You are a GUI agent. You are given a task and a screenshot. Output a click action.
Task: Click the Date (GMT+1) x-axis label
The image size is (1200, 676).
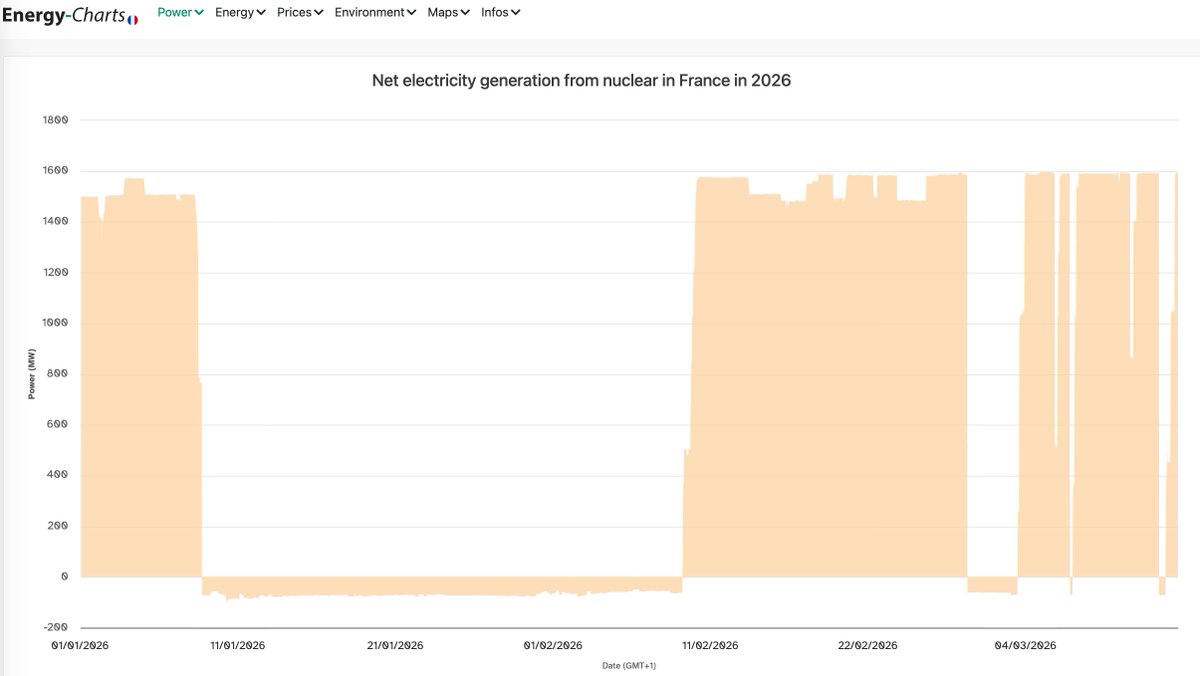tap(628, 665)
